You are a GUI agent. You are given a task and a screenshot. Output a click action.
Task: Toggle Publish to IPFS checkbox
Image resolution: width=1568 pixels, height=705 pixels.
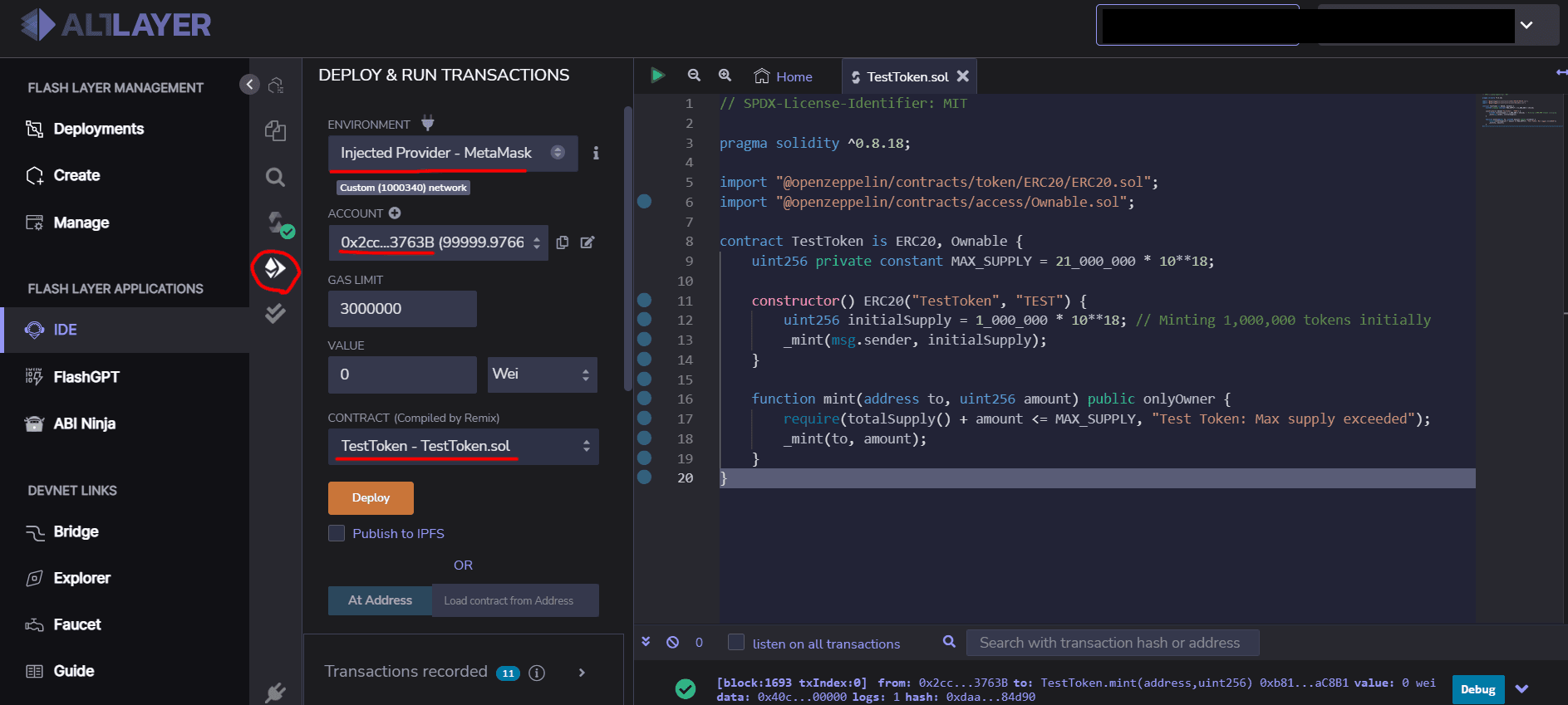[x=337, y=533]
